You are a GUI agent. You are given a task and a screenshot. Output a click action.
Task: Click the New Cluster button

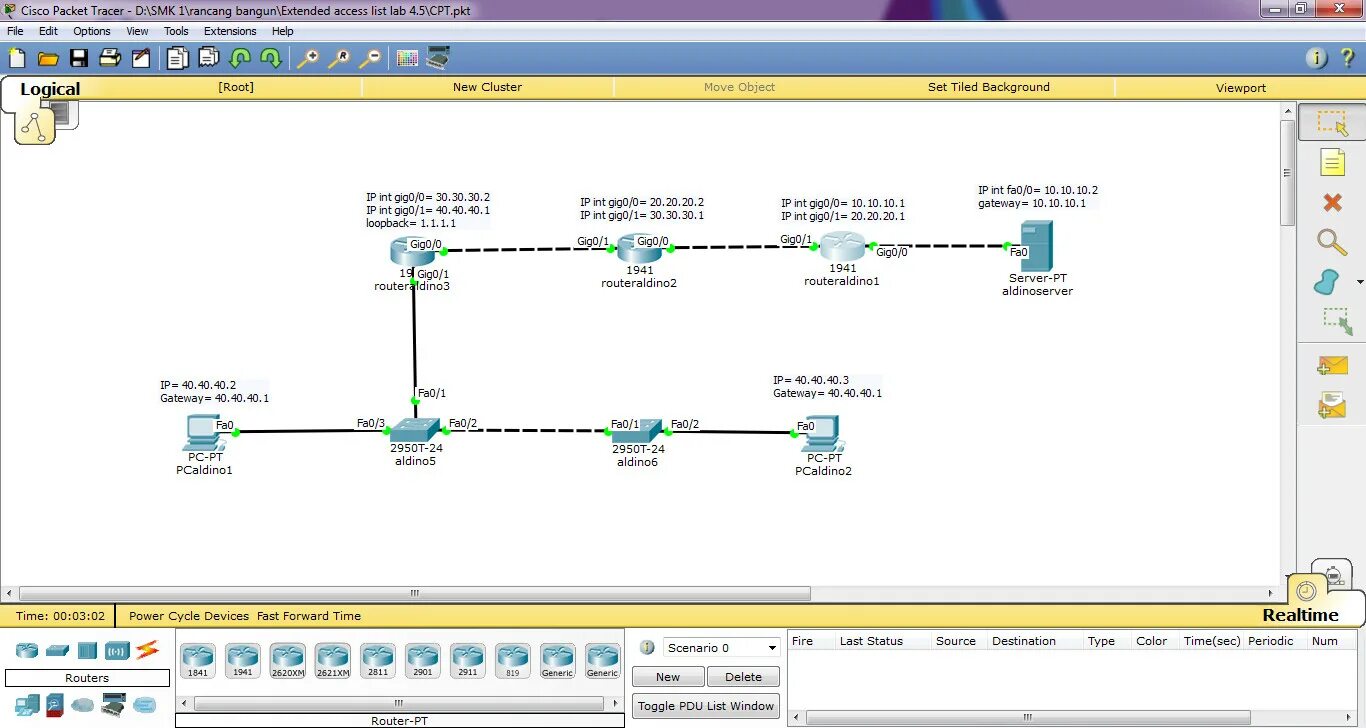487,87
